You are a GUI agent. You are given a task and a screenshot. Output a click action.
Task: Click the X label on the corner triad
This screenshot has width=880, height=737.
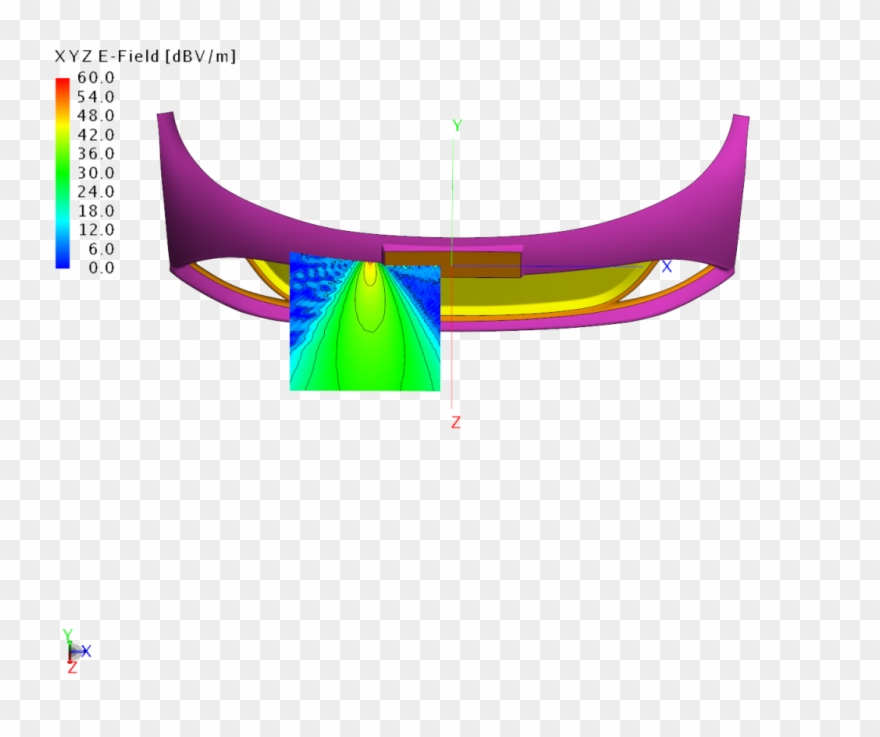click(86, 651)
